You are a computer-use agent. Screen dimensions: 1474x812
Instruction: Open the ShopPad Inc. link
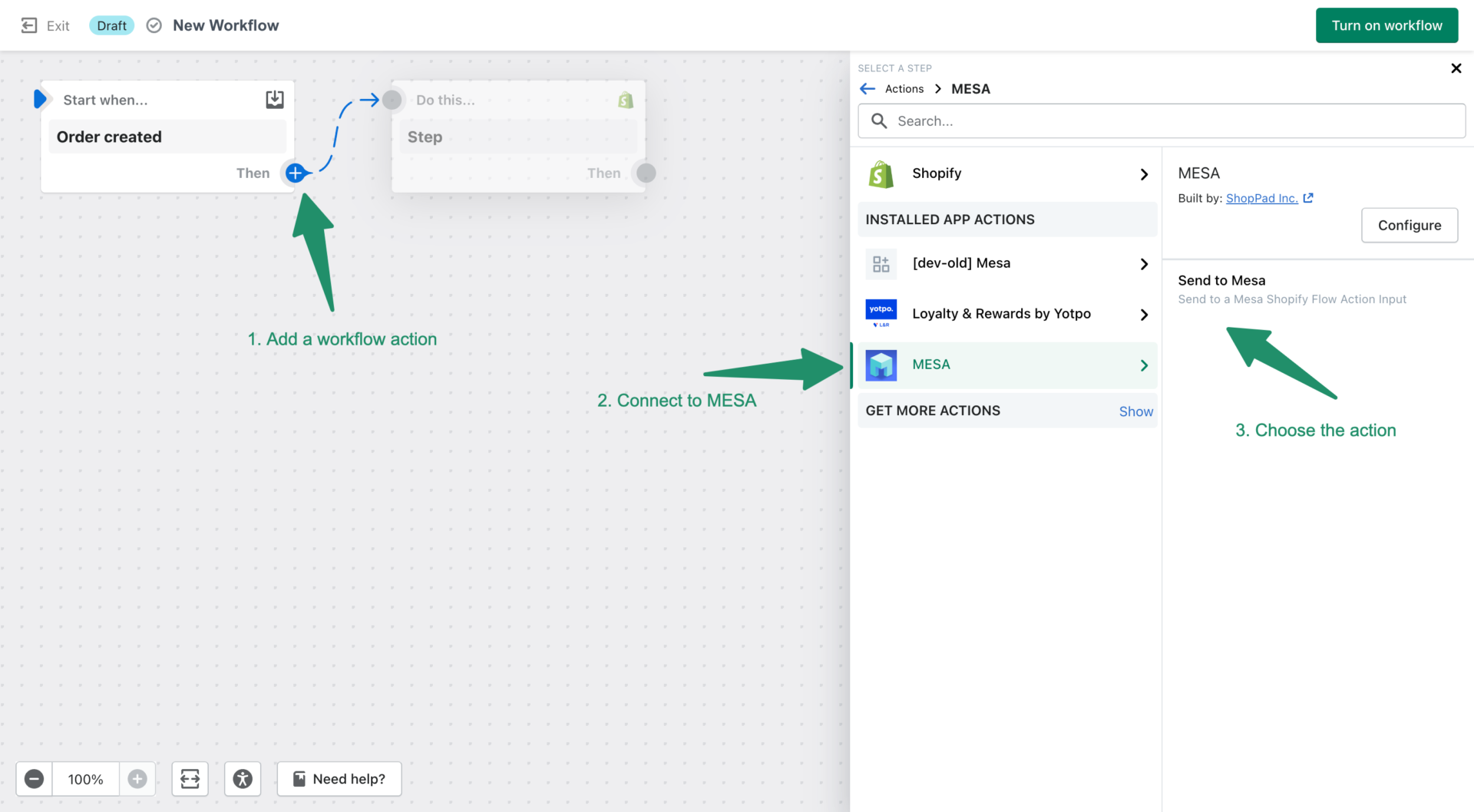(x=1263, y=198)
